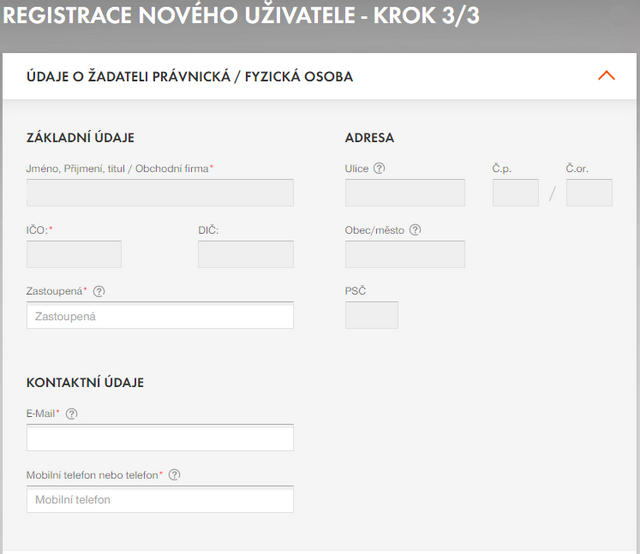The image size is (640, 554).
Task: Click the help icon beside E-Mail label
Action: coord(71,413)
